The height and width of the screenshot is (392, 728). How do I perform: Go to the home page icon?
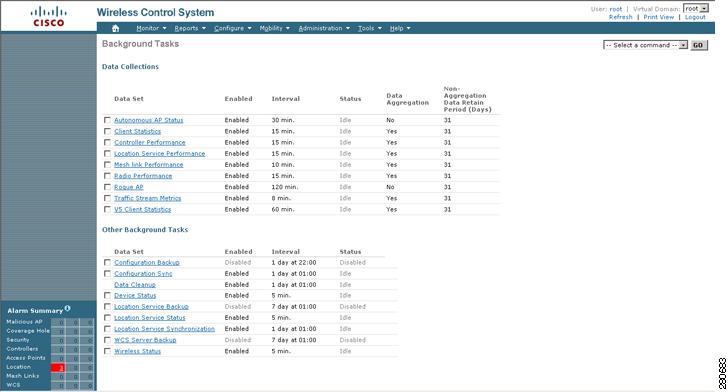[116, 28]
